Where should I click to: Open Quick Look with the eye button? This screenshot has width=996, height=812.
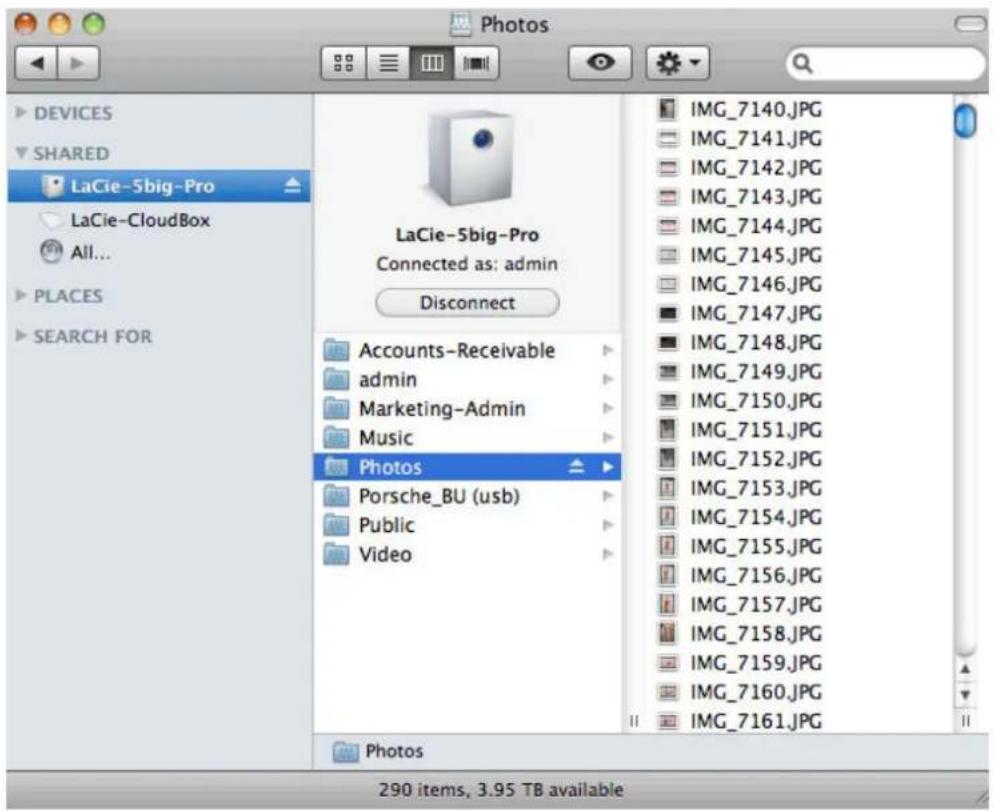600,63
